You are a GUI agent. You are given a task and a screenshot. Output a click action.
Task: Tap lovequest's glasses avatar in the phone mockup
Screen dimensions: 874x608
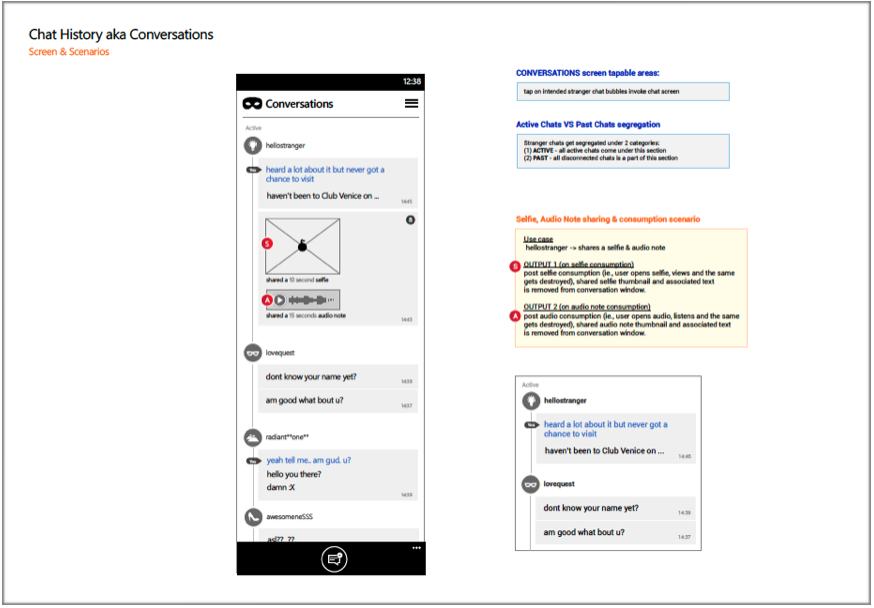253,353
